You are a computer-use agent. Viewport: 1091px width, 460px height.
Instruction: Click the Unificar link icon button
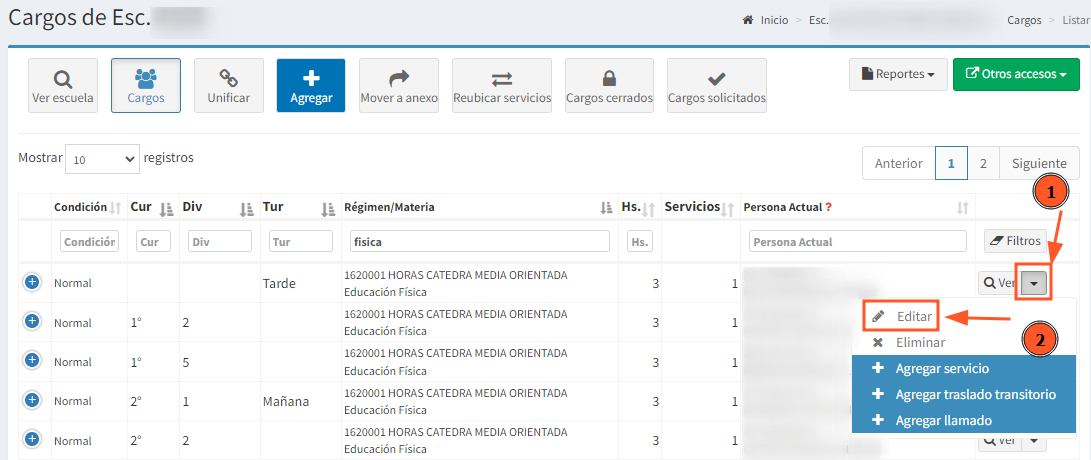pos(229,86)
